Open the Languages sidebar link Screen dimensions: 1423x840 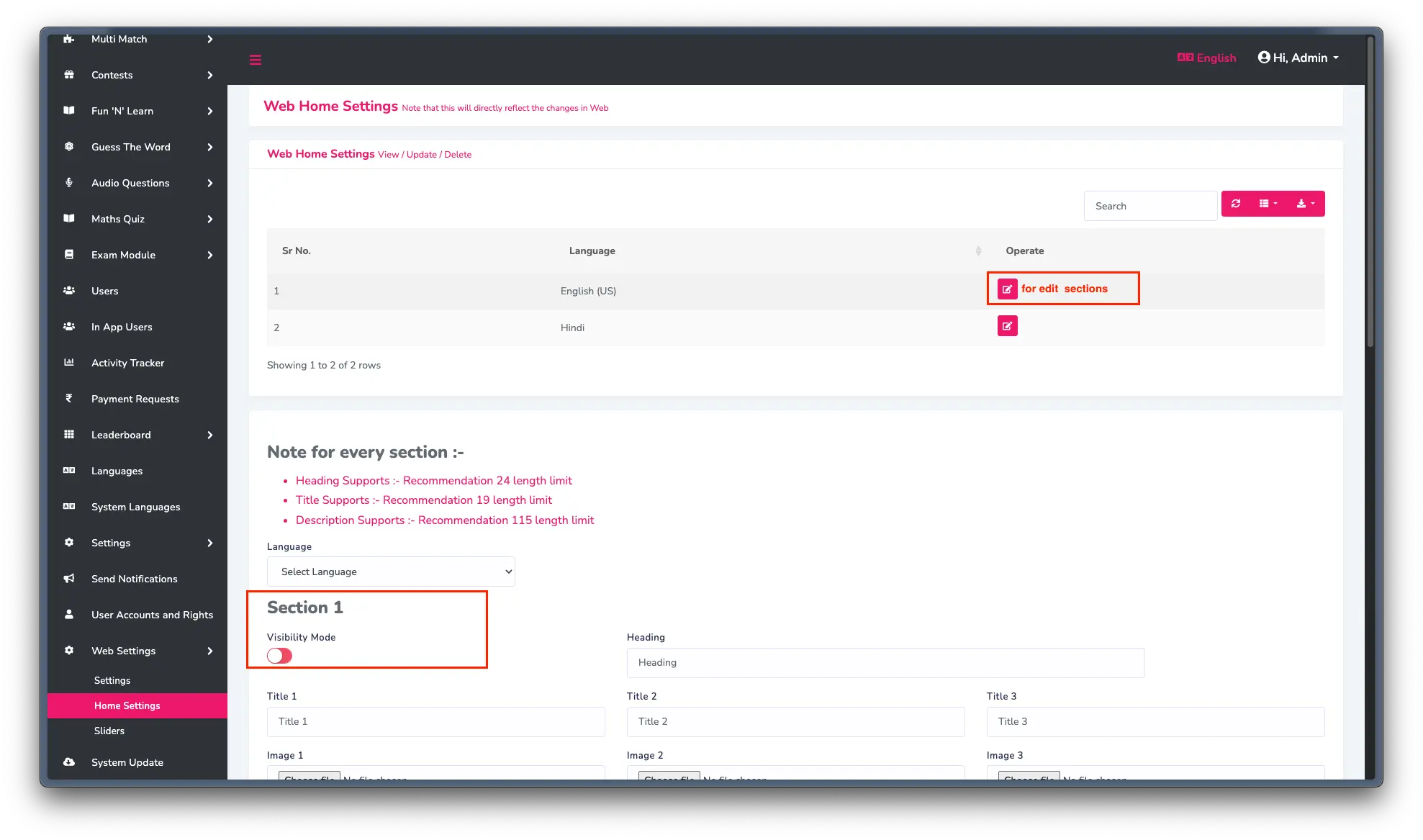(117, 471)
